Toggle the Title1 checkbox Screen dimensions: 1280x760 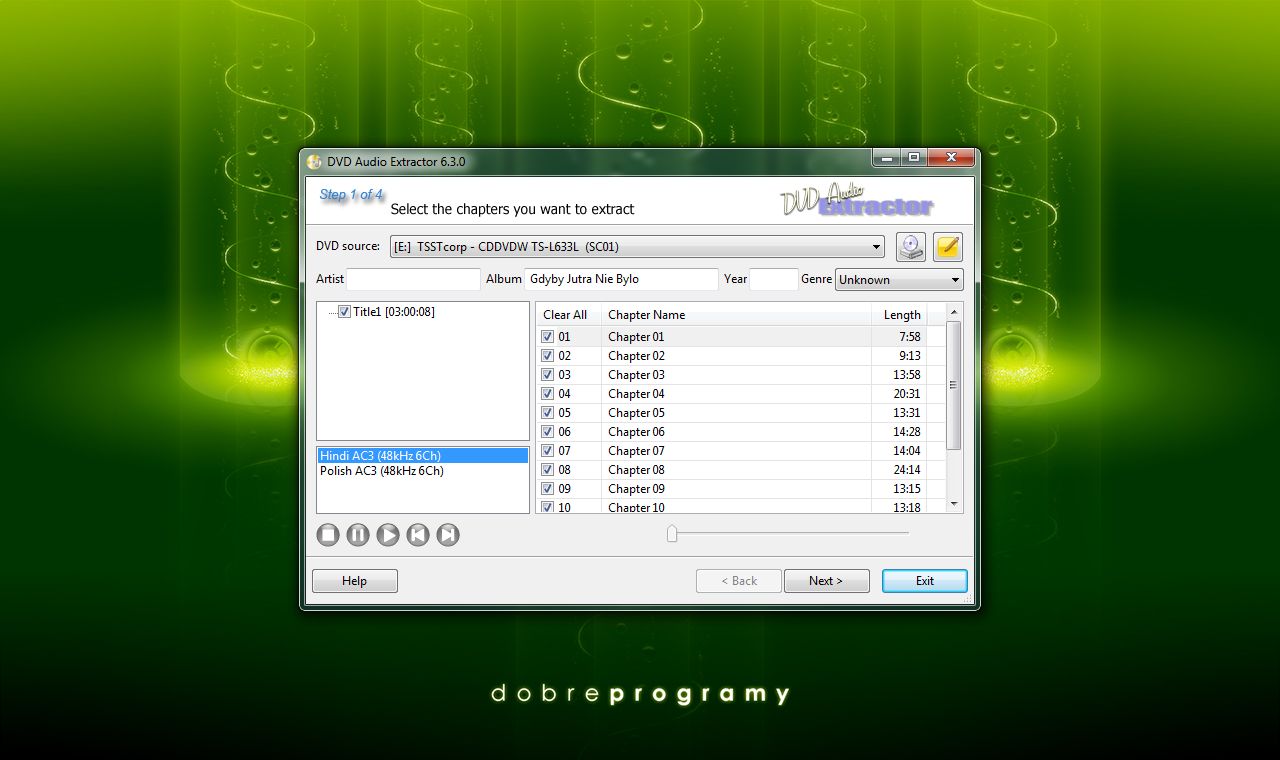tap(344, 312)
